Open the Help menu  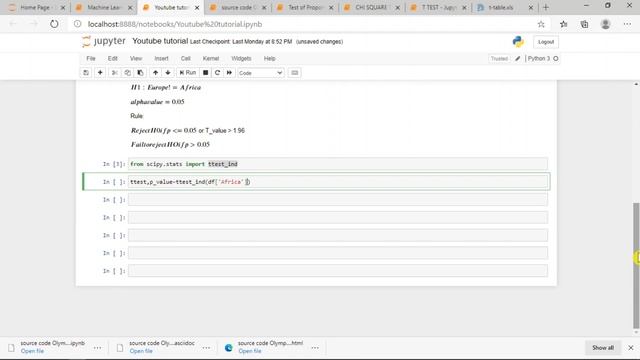(x=269, y=58)
